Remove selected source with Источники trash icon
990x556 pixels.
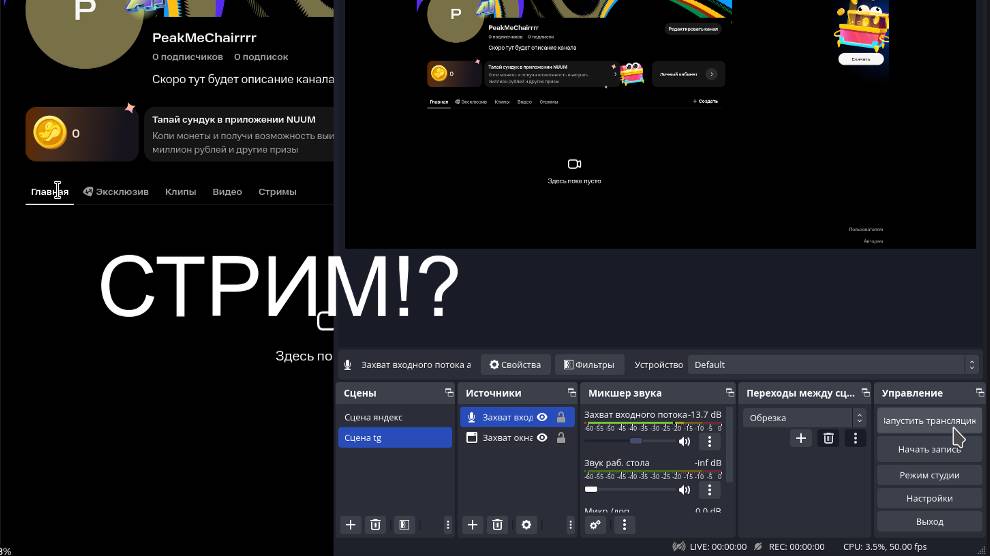click(498, 524)
